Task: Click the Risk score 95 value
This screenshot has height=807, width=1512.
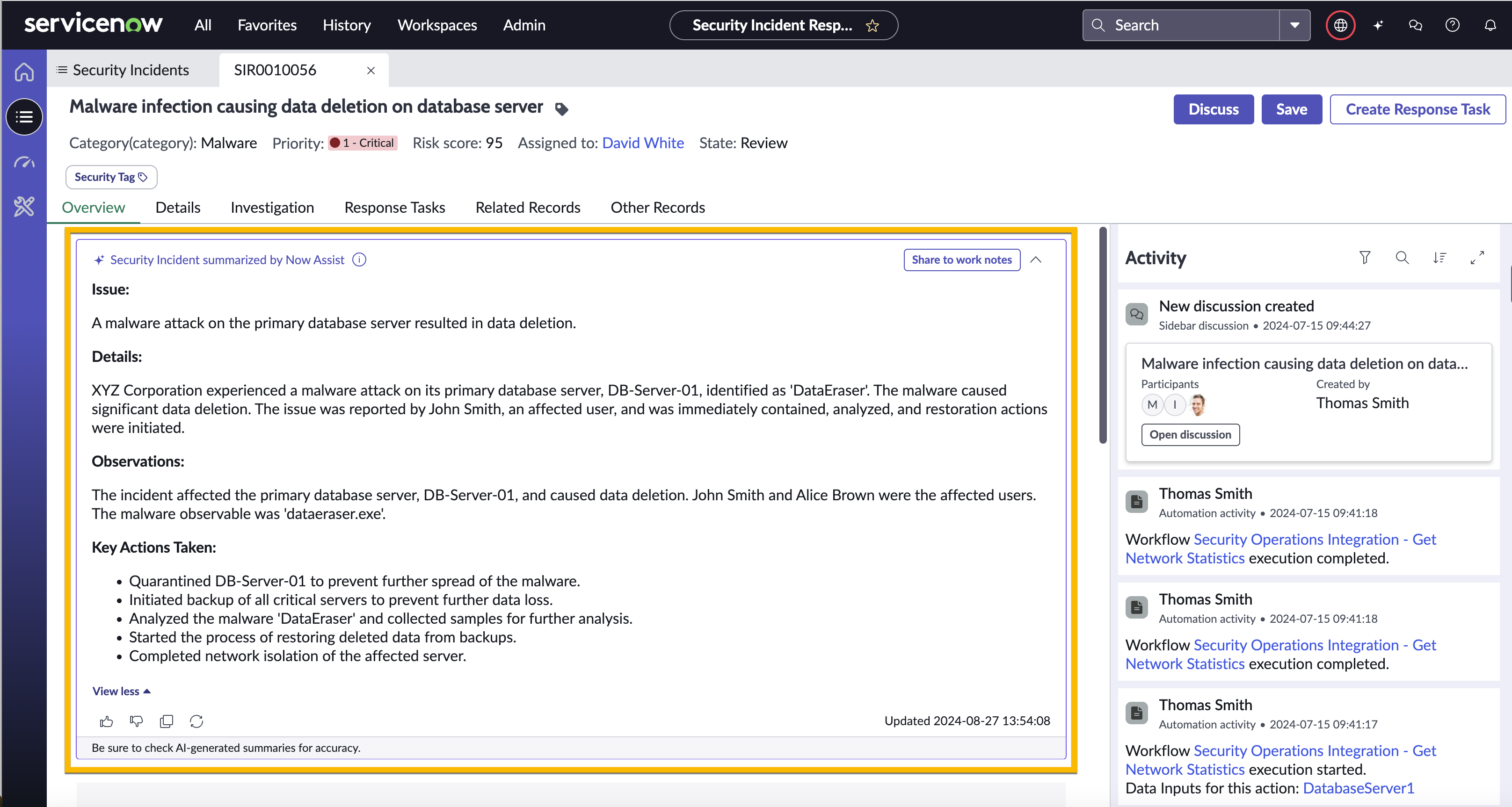Action: point(494,143)
